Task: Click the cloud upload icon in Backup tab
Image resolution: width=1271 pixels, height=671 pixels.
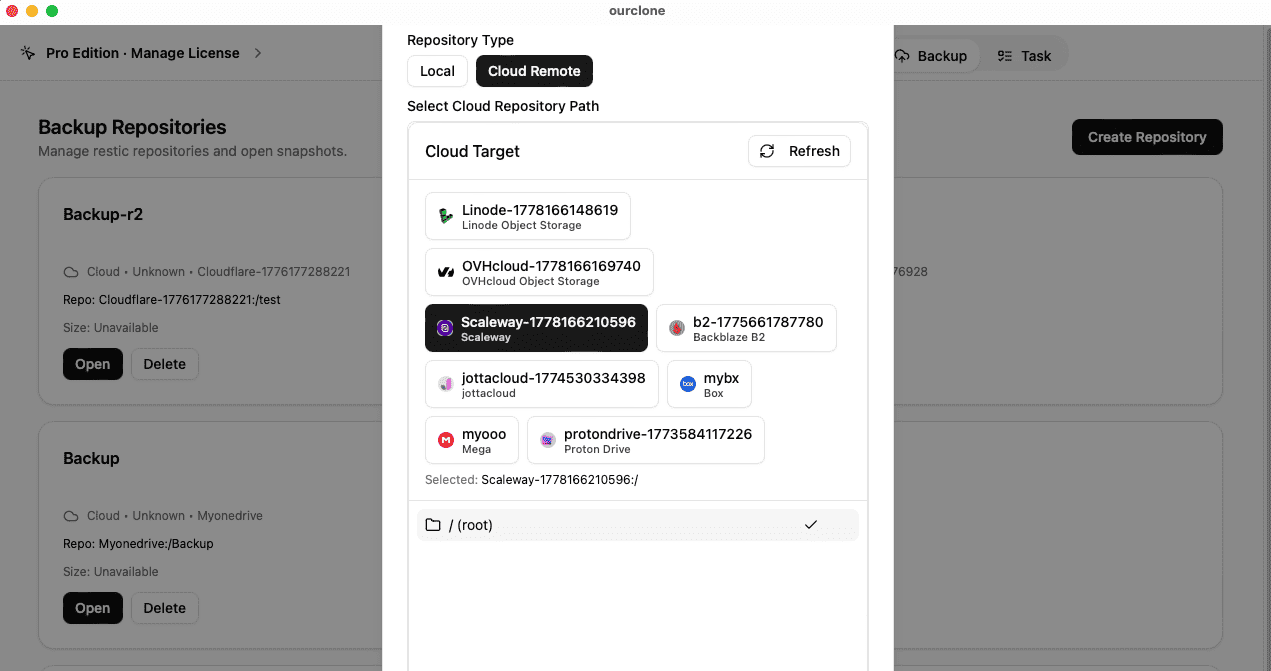Action: (902, 55)
